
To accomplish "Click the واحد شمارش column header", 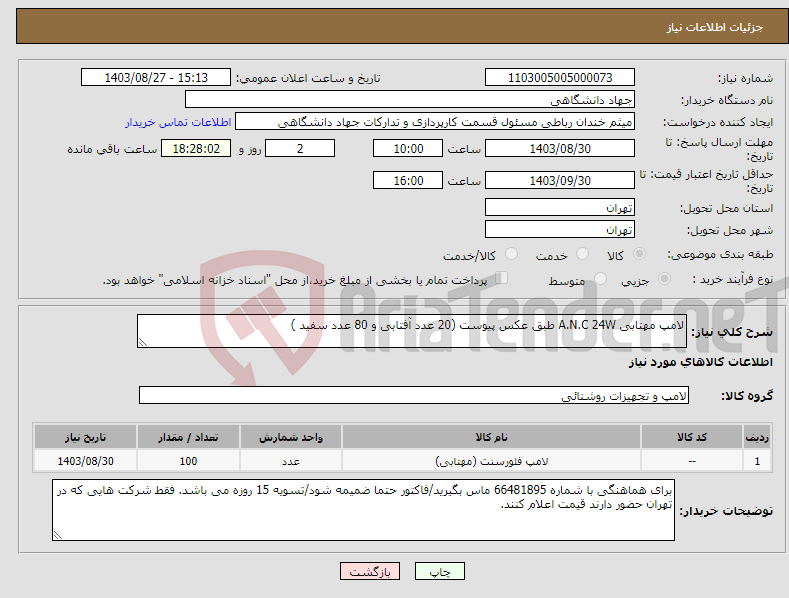I will pos(291,437).
